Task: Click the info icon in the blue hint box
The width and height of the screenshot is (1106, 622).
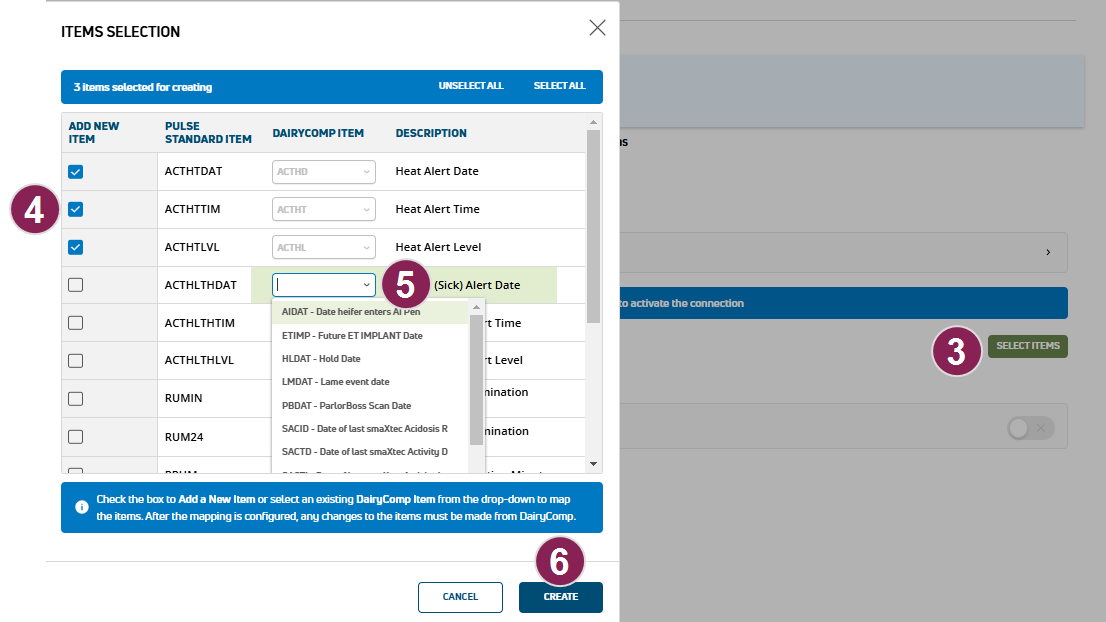Action: 82,507
